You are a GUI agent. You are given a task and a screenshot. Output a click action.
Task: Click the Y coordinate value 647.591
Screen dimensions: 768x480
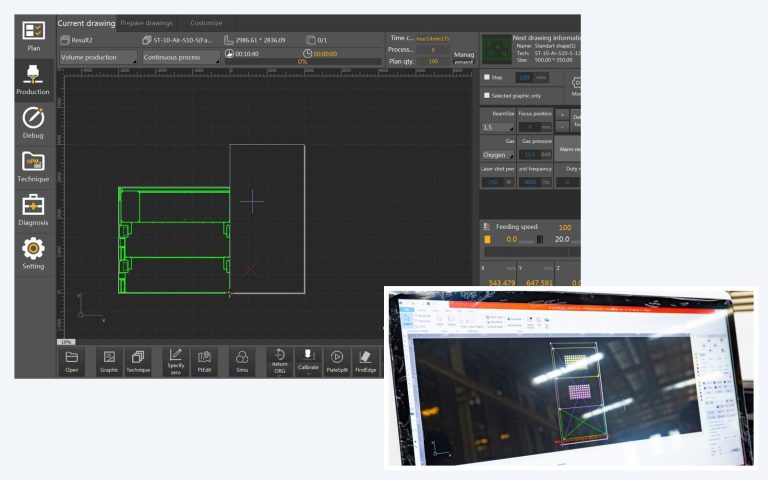pyautogui.click(x=539, y=283)
